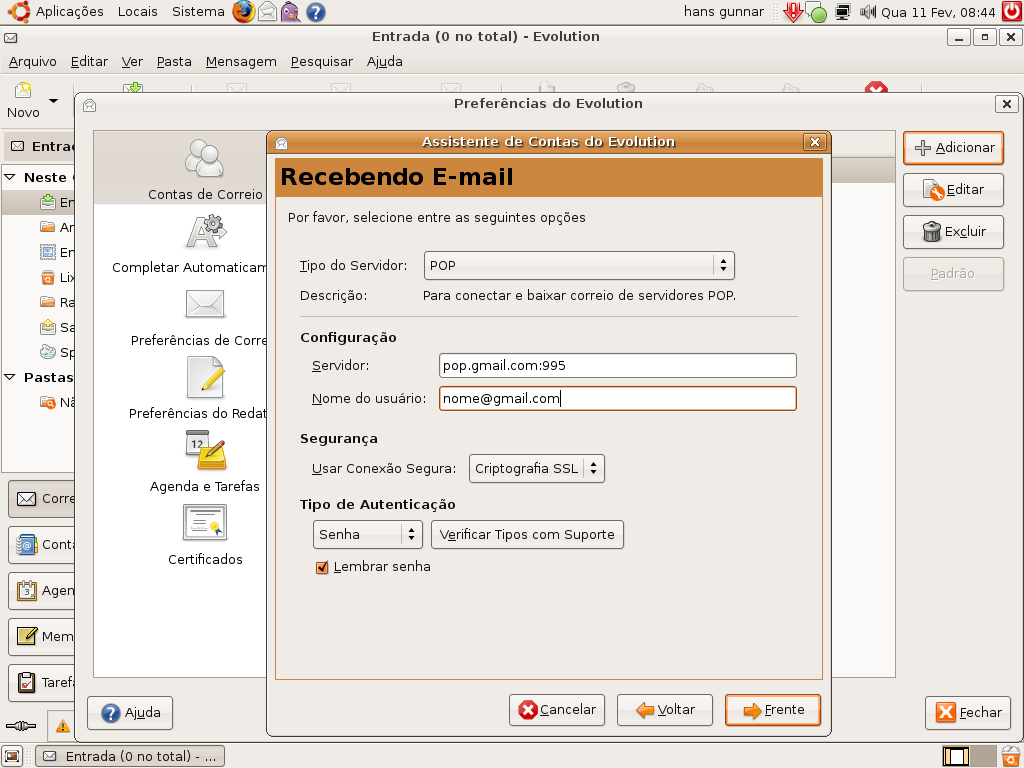The width and height of the screenshot is (1024, 768).
Task: Open Contas de Correio preferences section
Action: coord(205,168)
